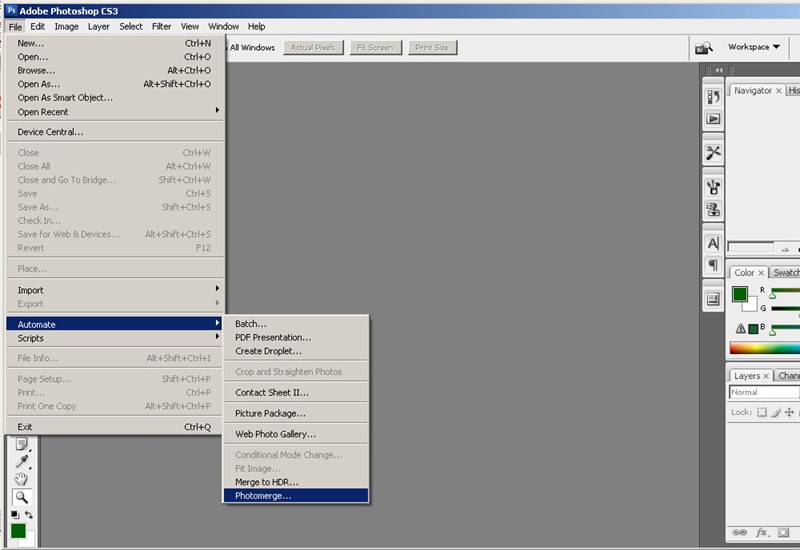800x550 pixels.
Task: Choose Device Central
Action: (x=115, y=132)
